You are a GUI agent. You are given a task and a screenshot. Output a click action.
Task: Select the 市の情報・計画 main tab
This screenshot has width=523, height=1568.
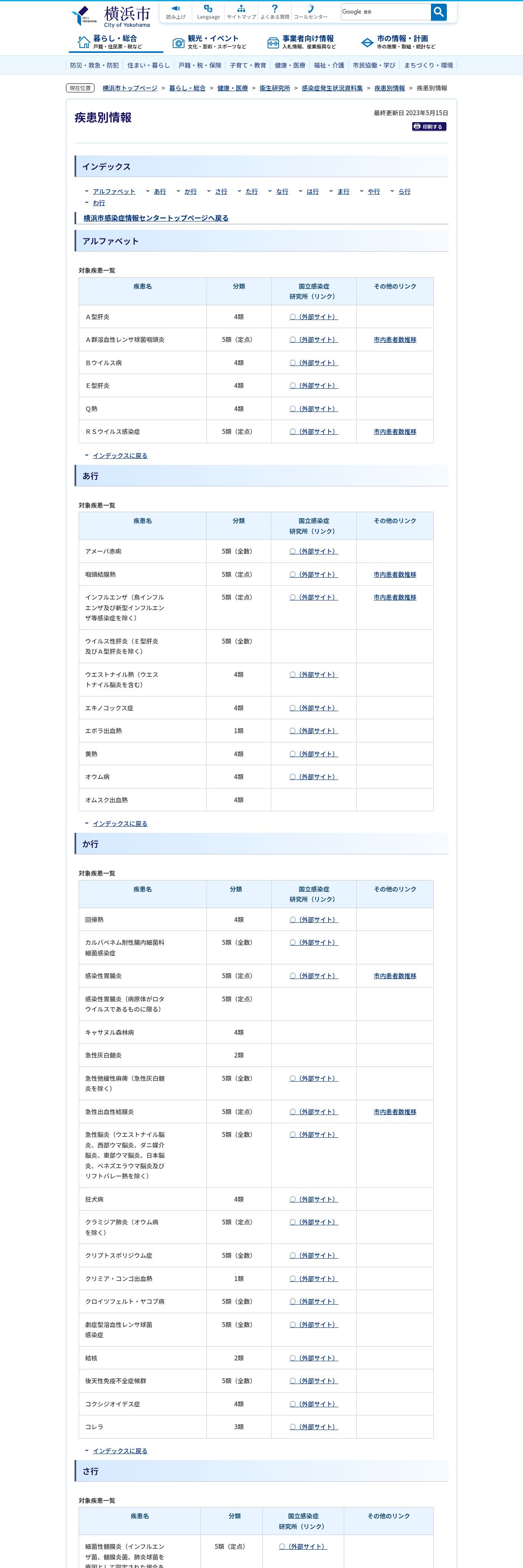click(399, 42)
